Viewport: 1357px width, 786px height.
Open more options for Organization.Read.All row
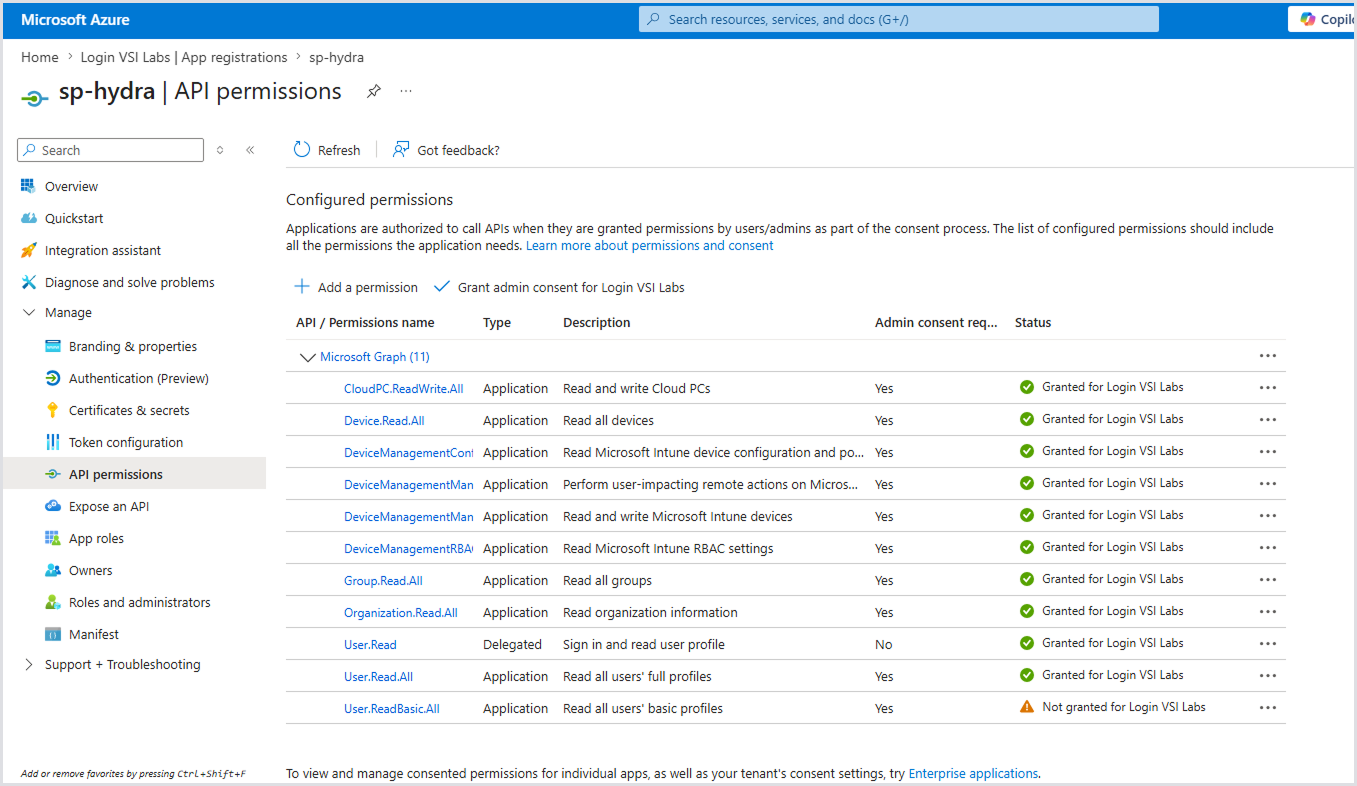(1268, 612)
